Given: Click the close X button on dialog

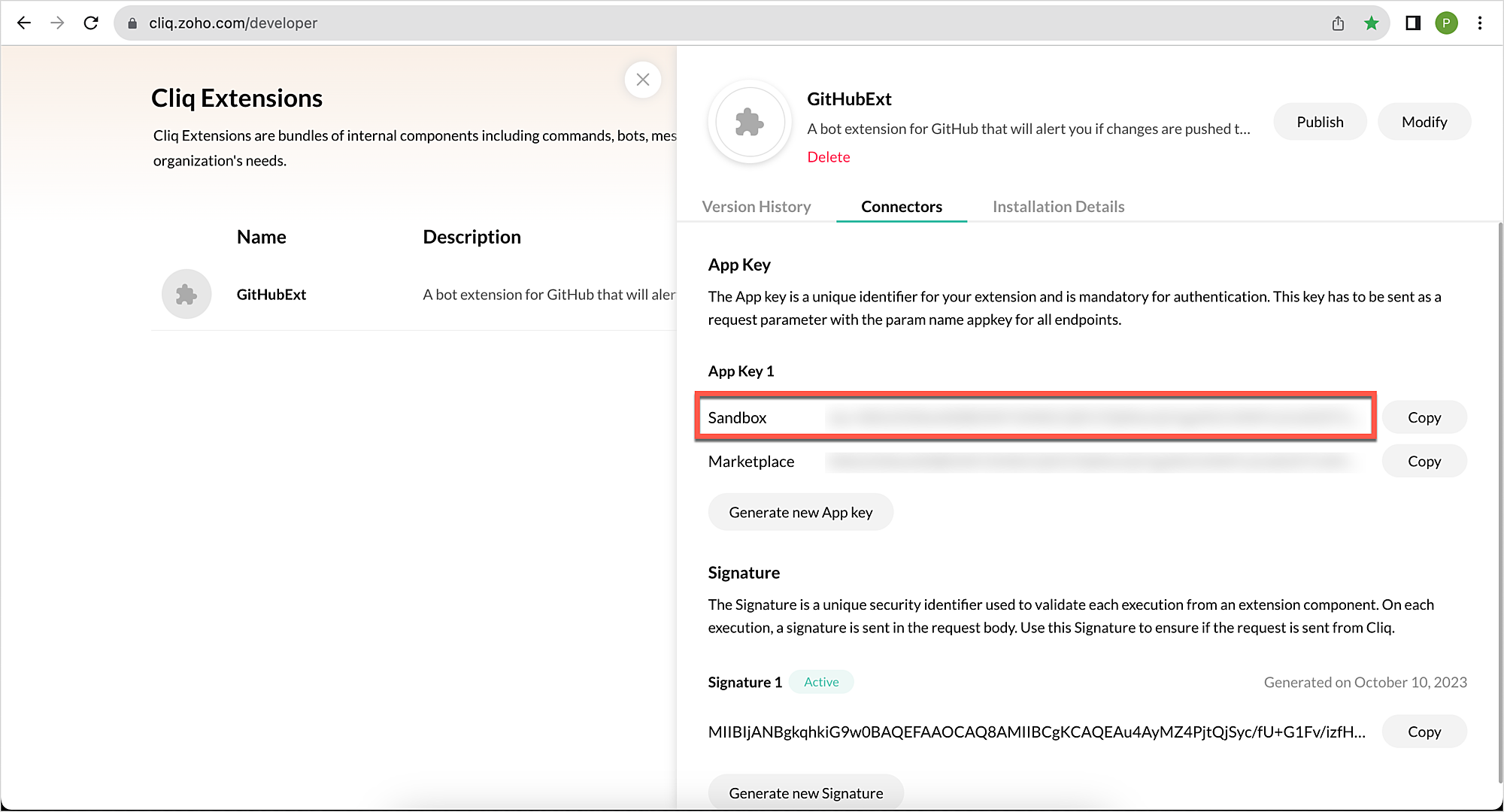Looking at the screenshot, I should [x=643, y=79].
